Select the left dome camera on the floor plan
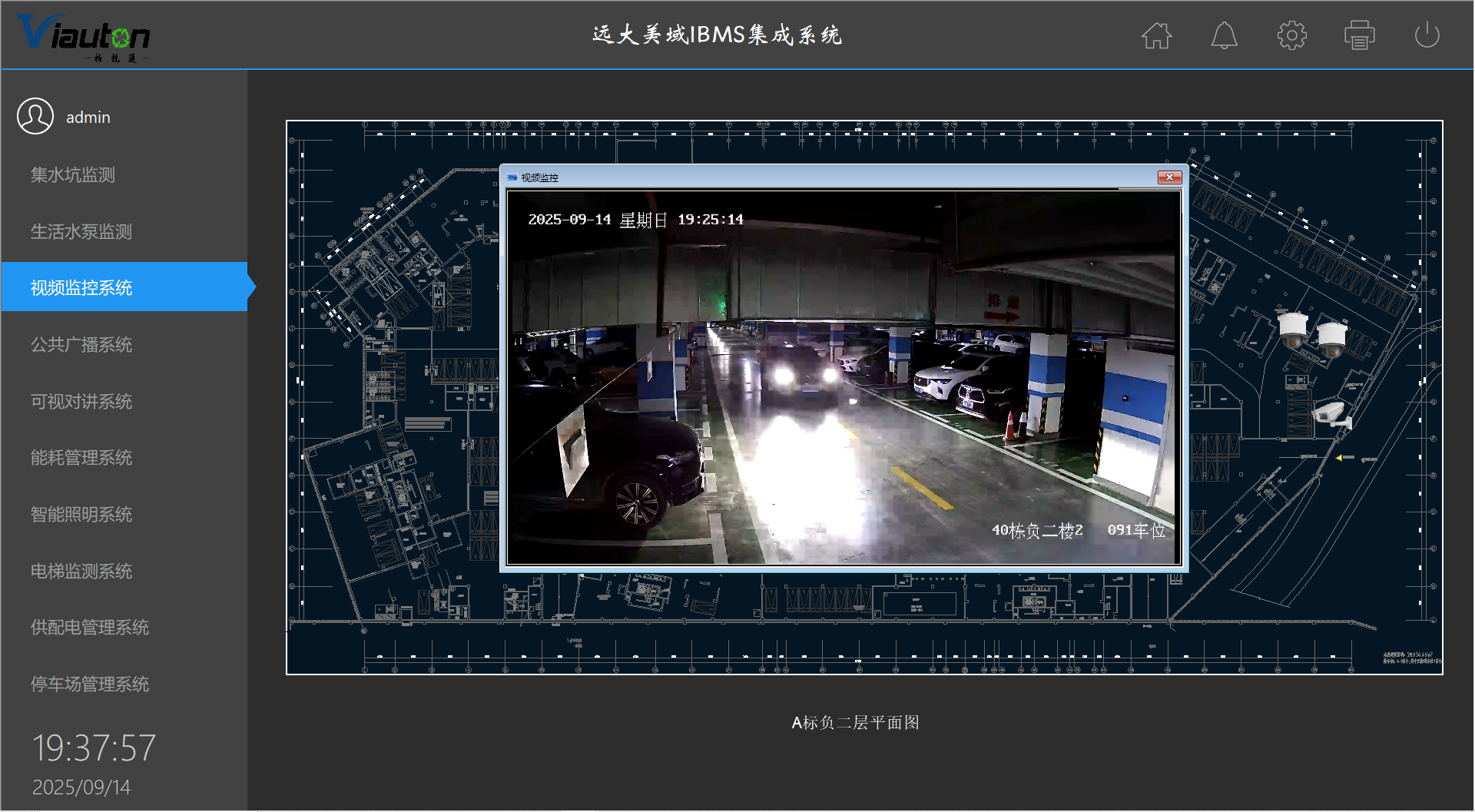The image size is (1475, 812). [1293, 330]
